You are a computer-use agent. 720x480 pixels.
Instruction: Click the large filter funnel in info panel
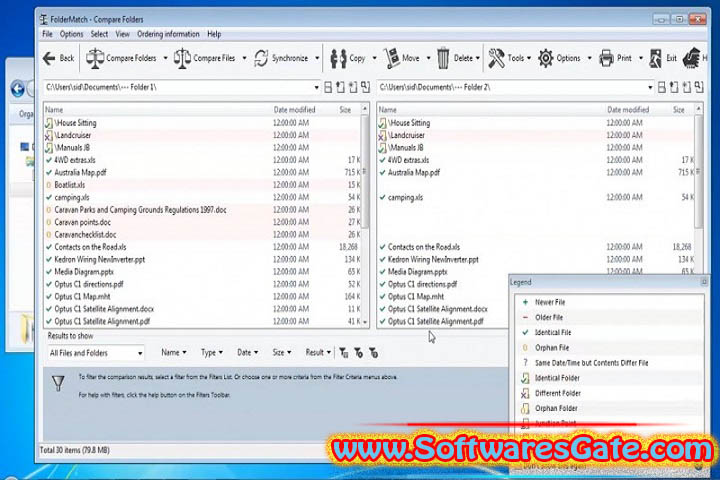point(58,383)
